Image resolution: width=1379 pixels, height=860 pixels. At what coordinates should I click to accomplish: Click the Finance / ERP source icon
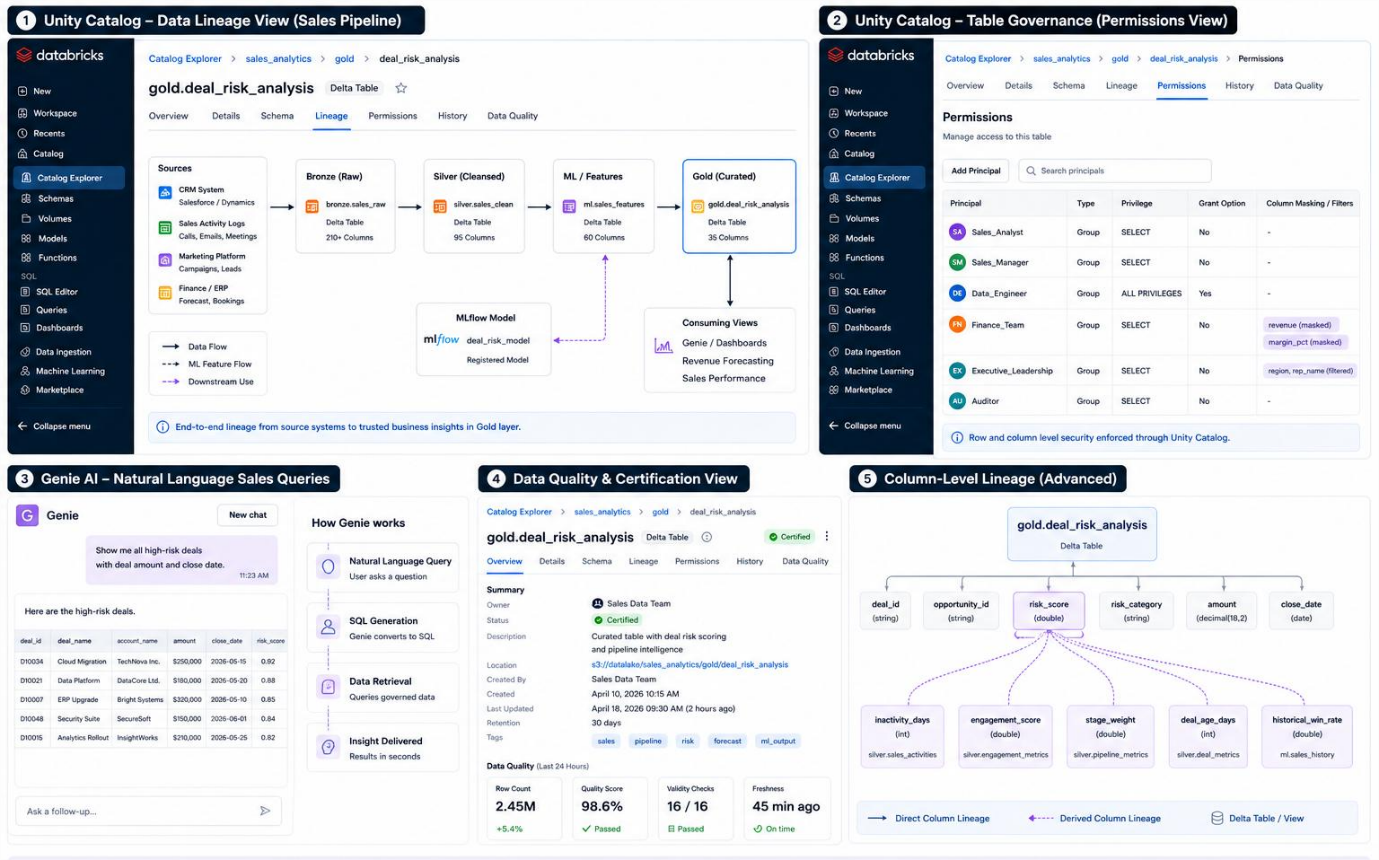165,293
